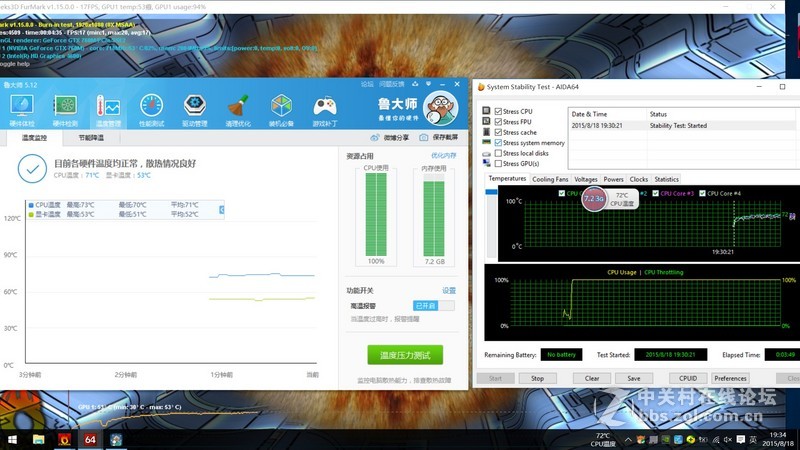Switch to 鲁大师 on the taskbar
Screen dimensions: 800x450
click(x=116, y=439)
